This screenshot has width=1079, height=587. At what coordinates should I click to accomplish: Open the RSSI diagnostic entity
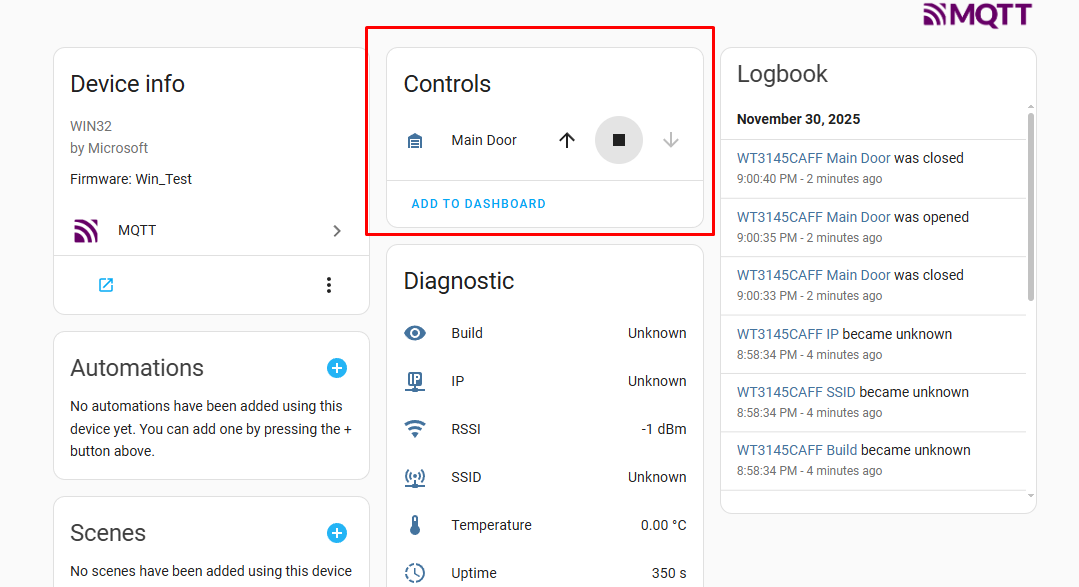tap(545, 429)
